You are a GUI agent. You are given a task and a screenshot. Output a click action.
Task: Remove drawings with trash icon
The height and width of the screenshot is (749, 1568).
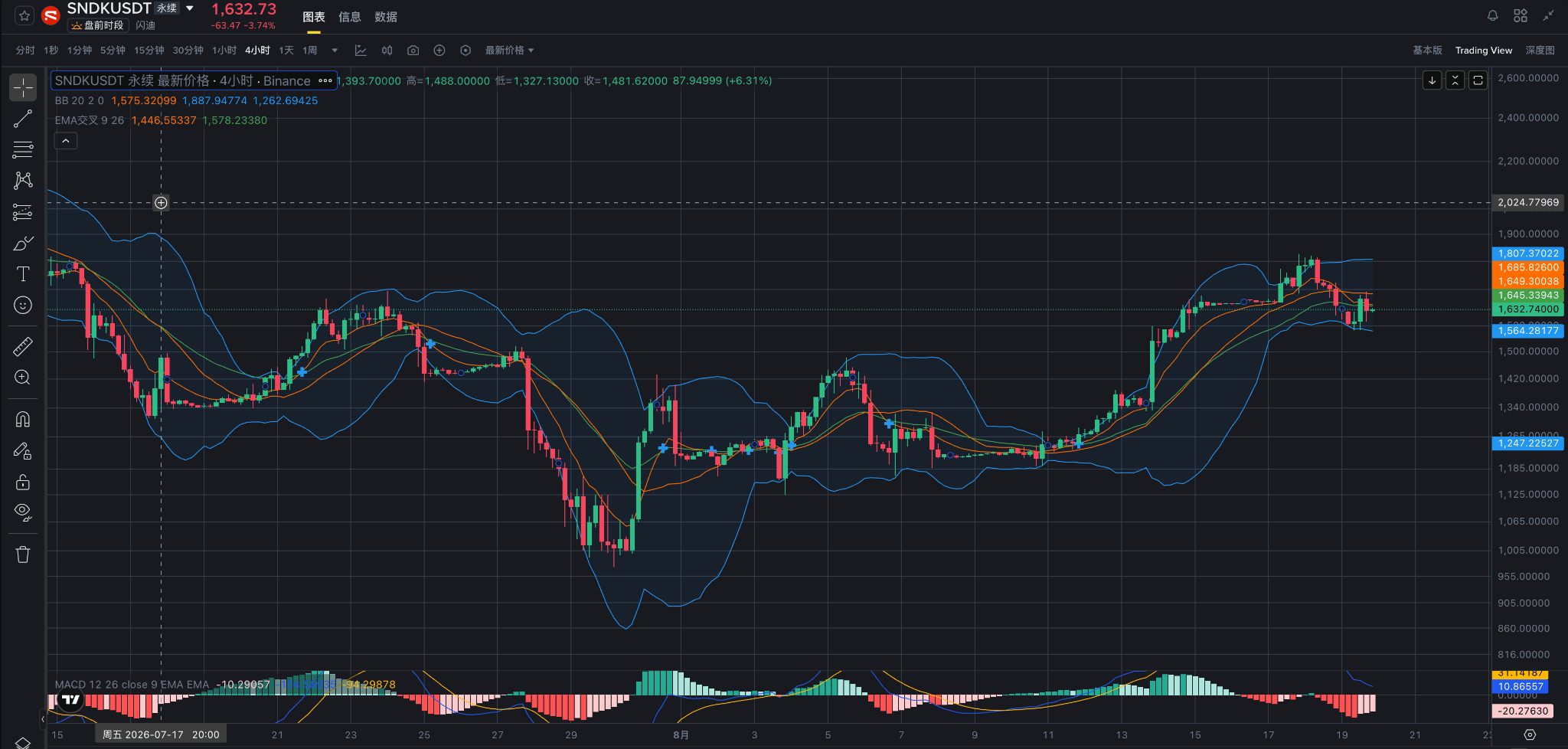point(23,554)
